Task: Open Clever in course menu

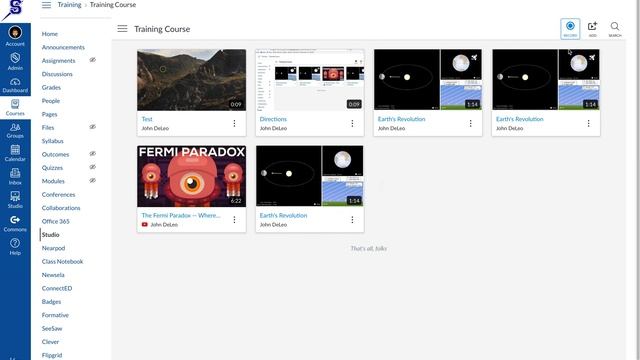Action: pos(50,342)
